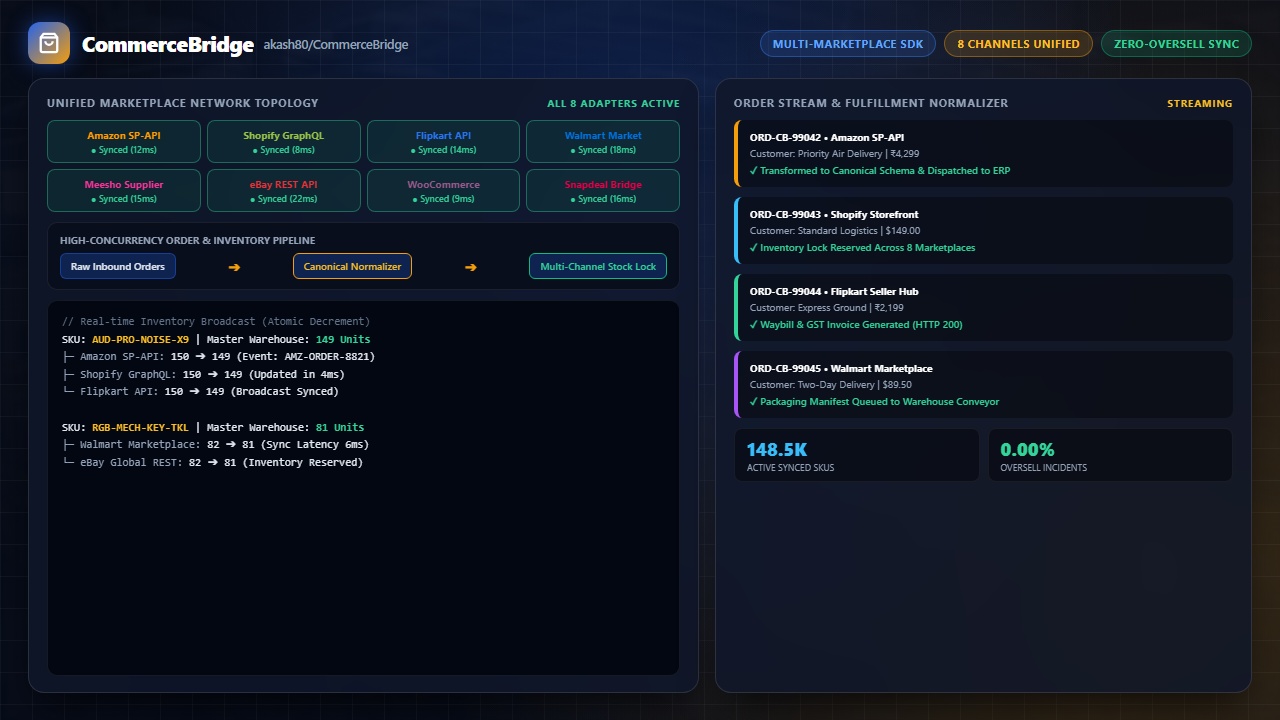Click the Multi-Channel Stock Lock stage

click(598, 267)
